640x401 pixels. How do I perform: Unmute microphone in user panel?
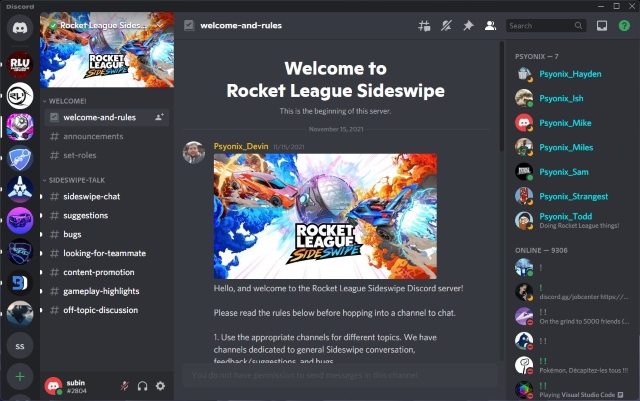click(124, 386)
